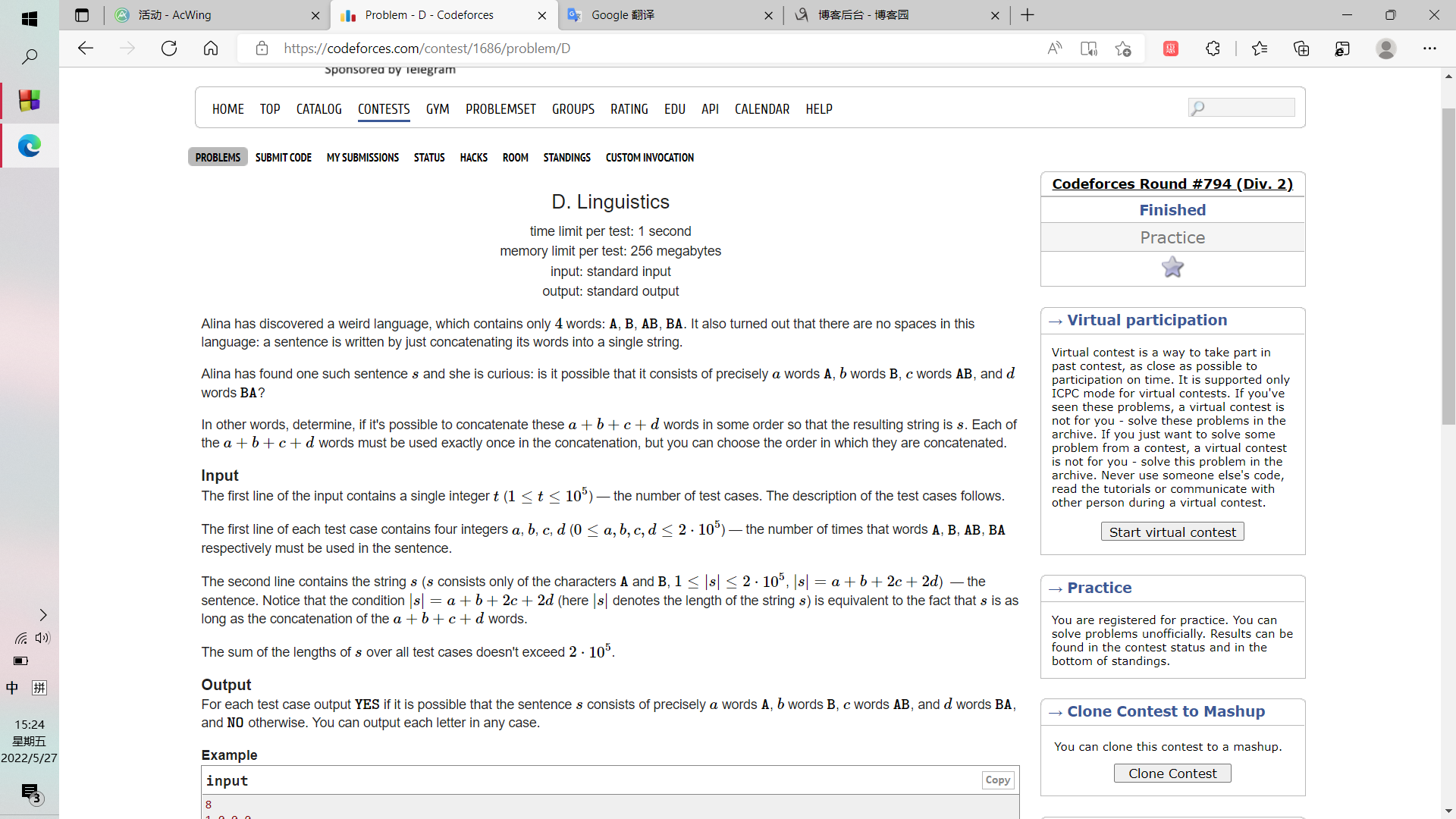The width and height of the screenshot is (1456, 819).
Task: Click the home page icon
Action: (x=211, y=49)
